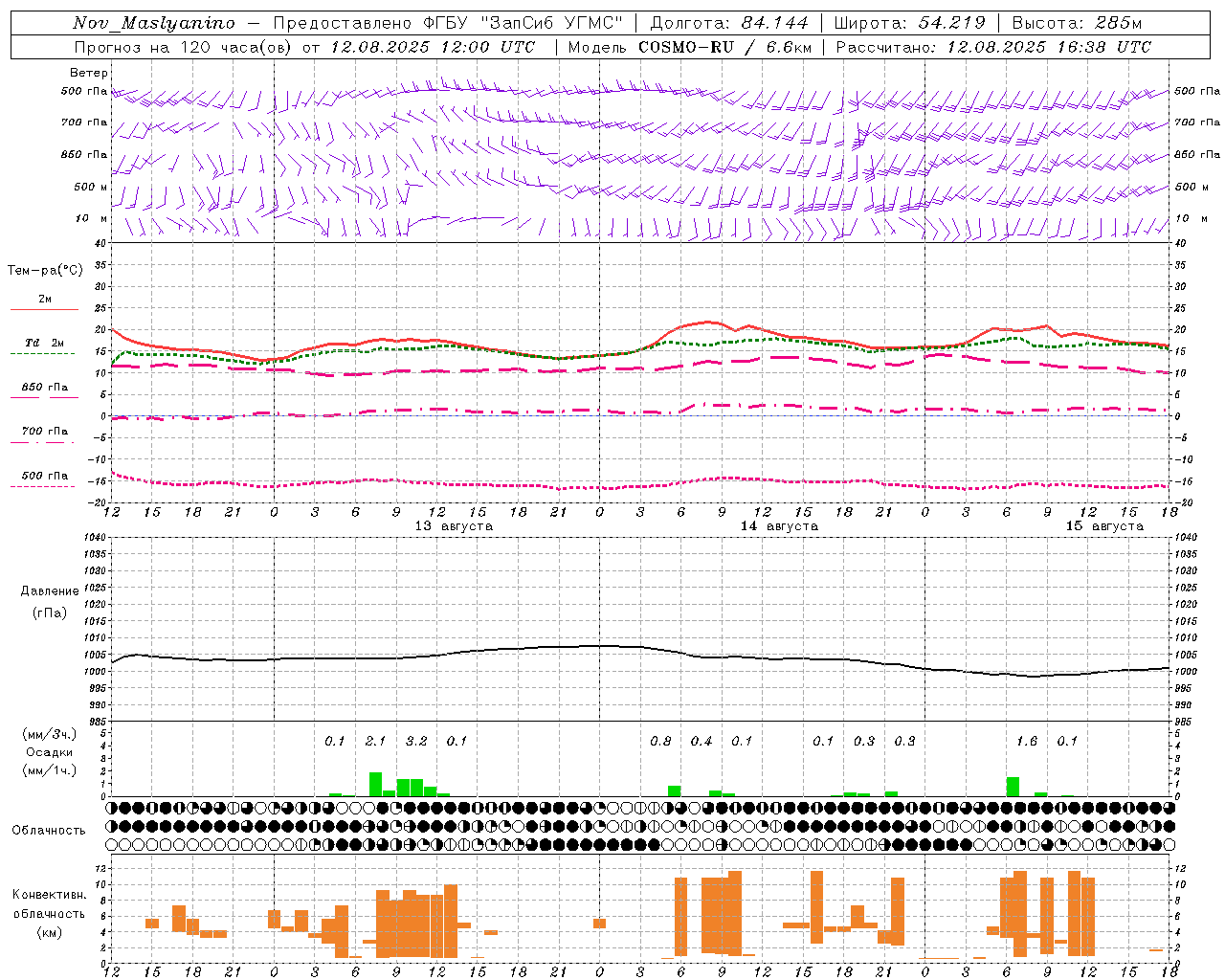This screenshot has width=1225, height=980.
Task: Select the 14 августа date label
Action: click(x=779, y=526)
